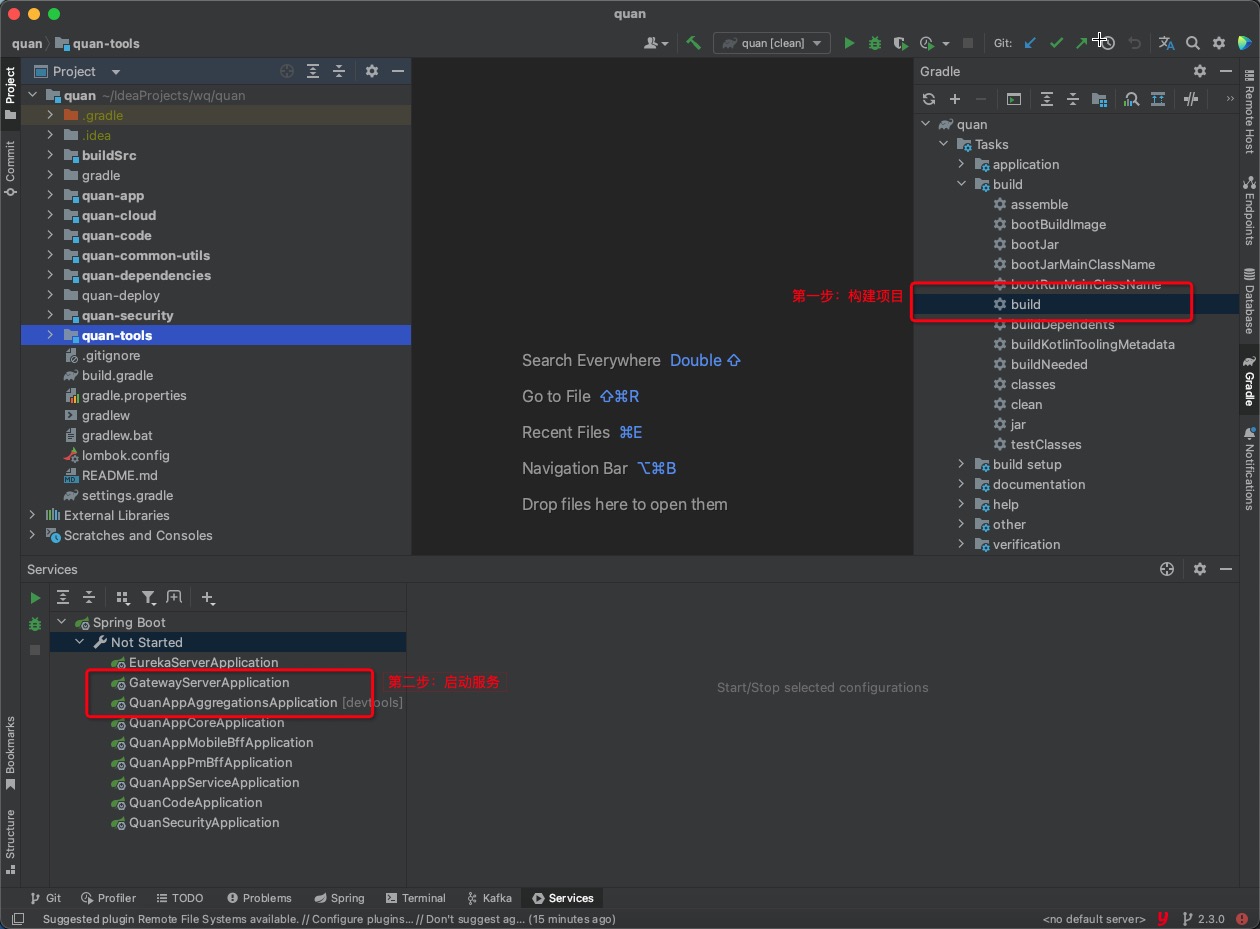Click Git branch 2.3.0 in status bar

pyautogui.click(x=1203, y=919)
